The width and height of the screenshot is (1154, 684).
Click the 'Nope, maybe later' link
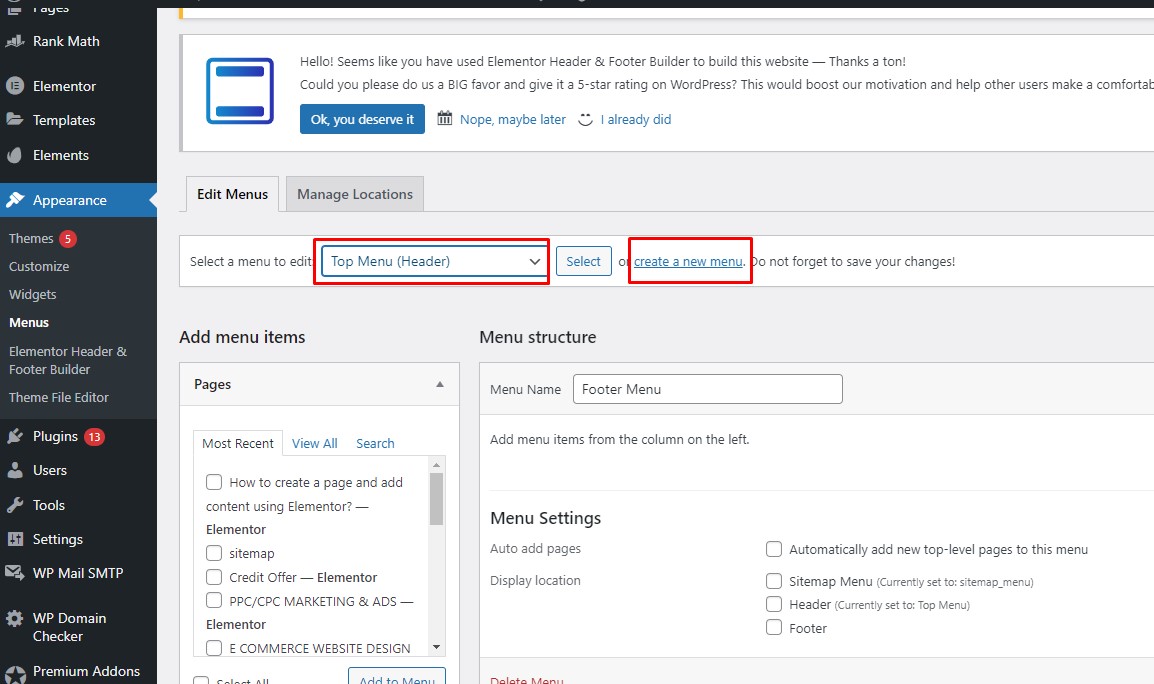[513, 119]
